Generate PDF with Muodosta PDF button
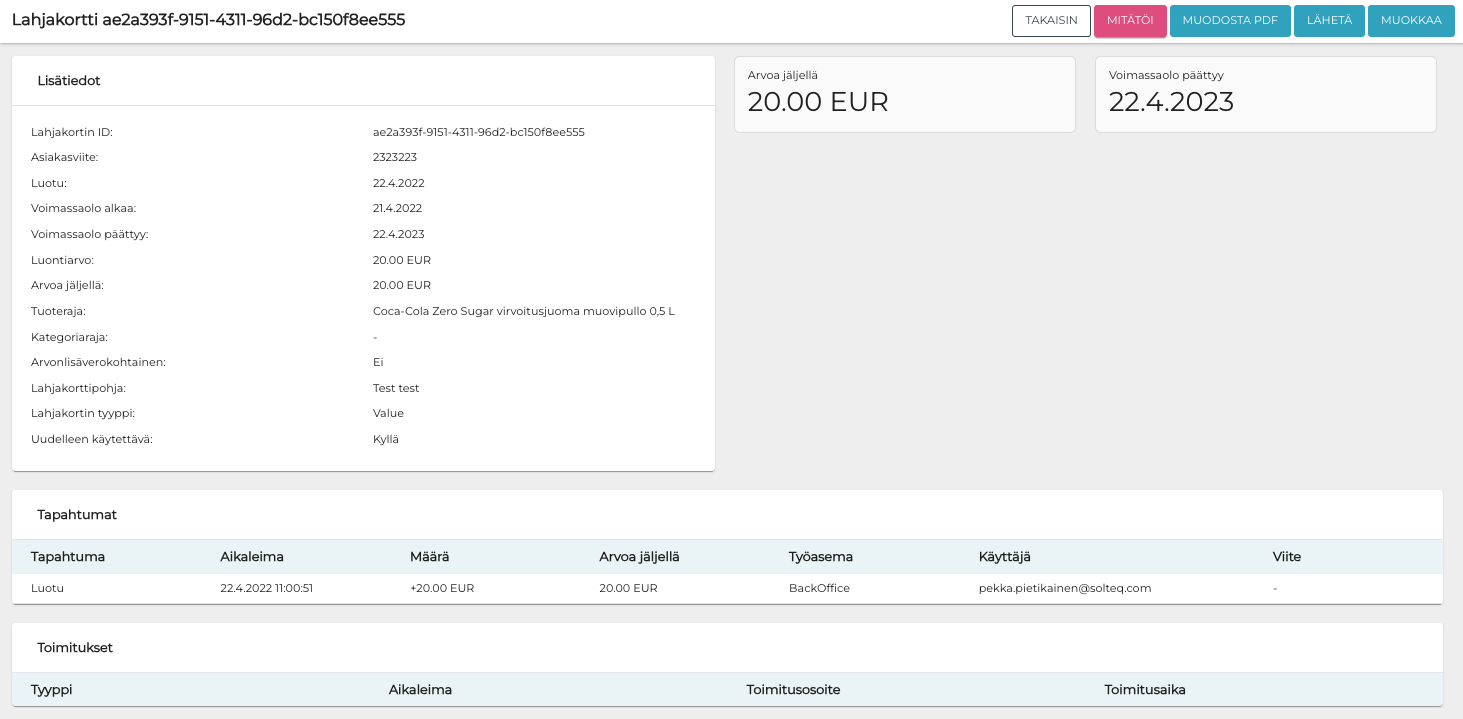The width and height of the screenshot is (1463, 719). pos(1230,21)
